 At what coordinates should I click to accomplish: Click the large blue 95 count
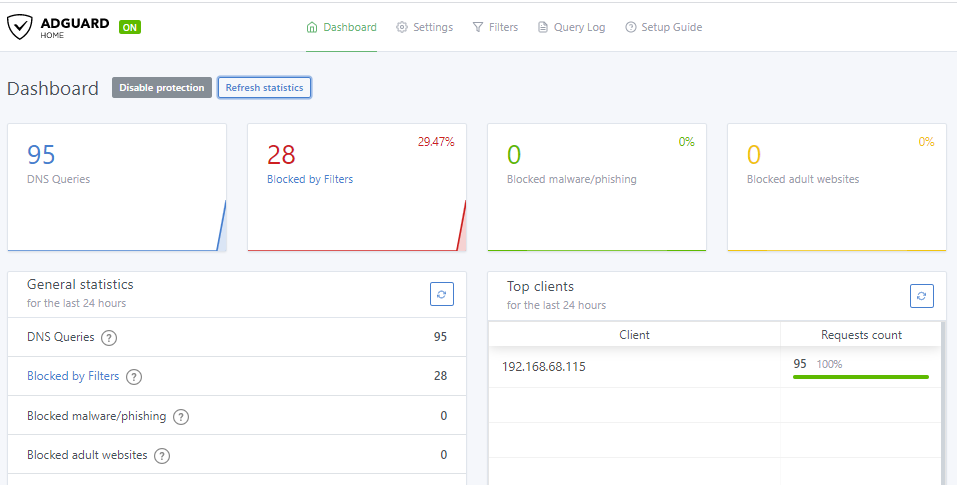point(41,155)
